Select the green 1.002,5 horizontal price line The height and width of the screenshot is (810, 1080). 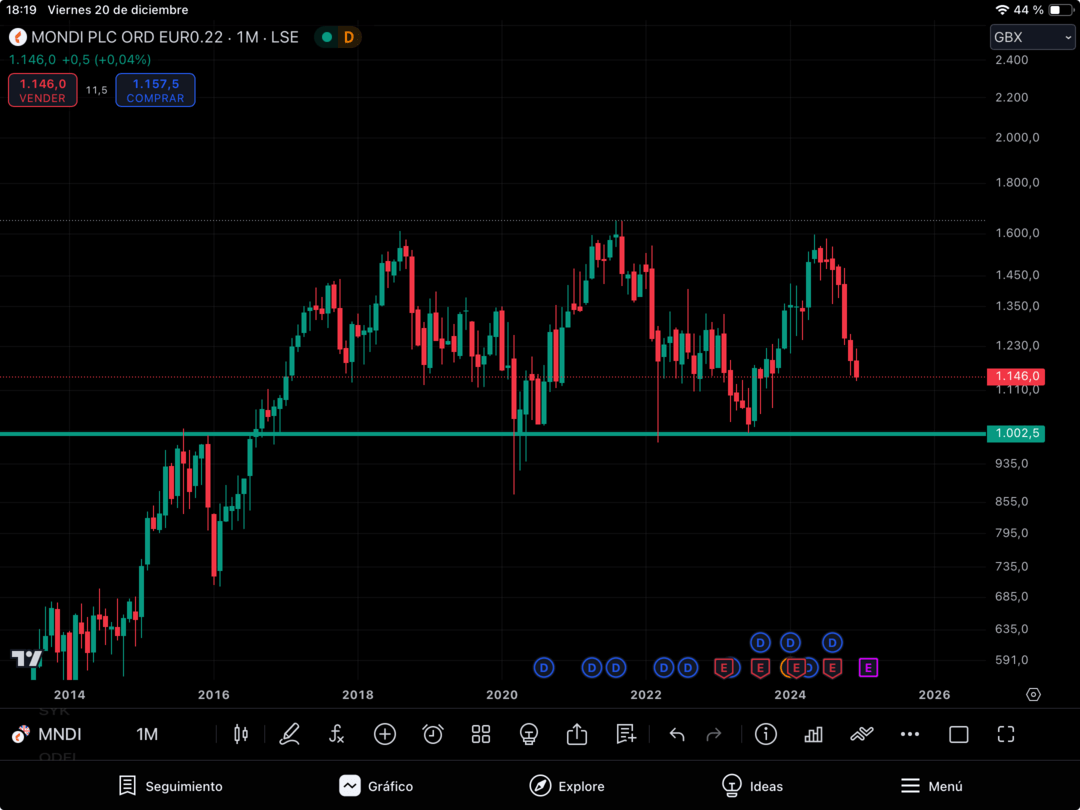(492, 434)
